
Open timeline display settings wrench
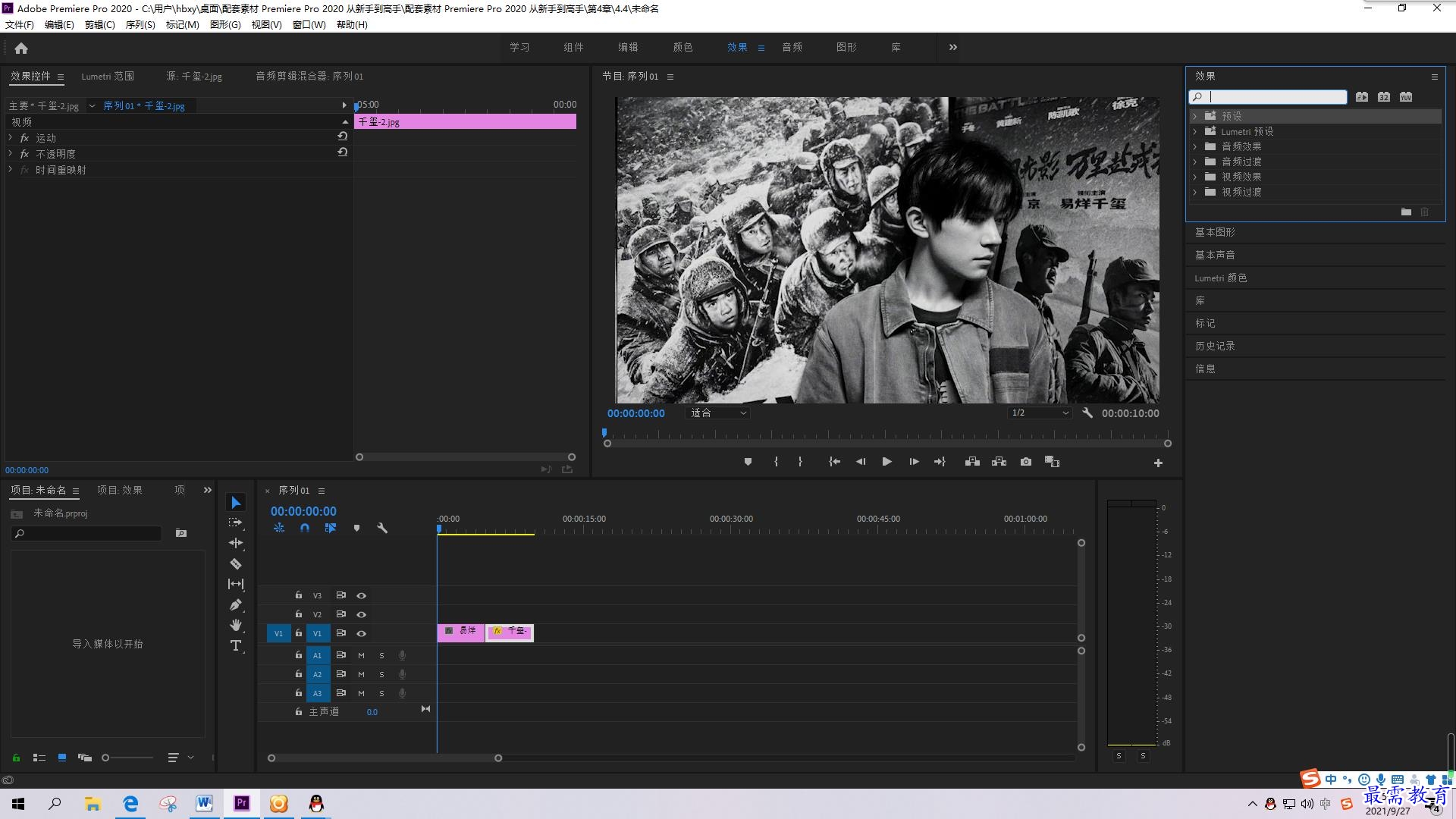point(382,528)
